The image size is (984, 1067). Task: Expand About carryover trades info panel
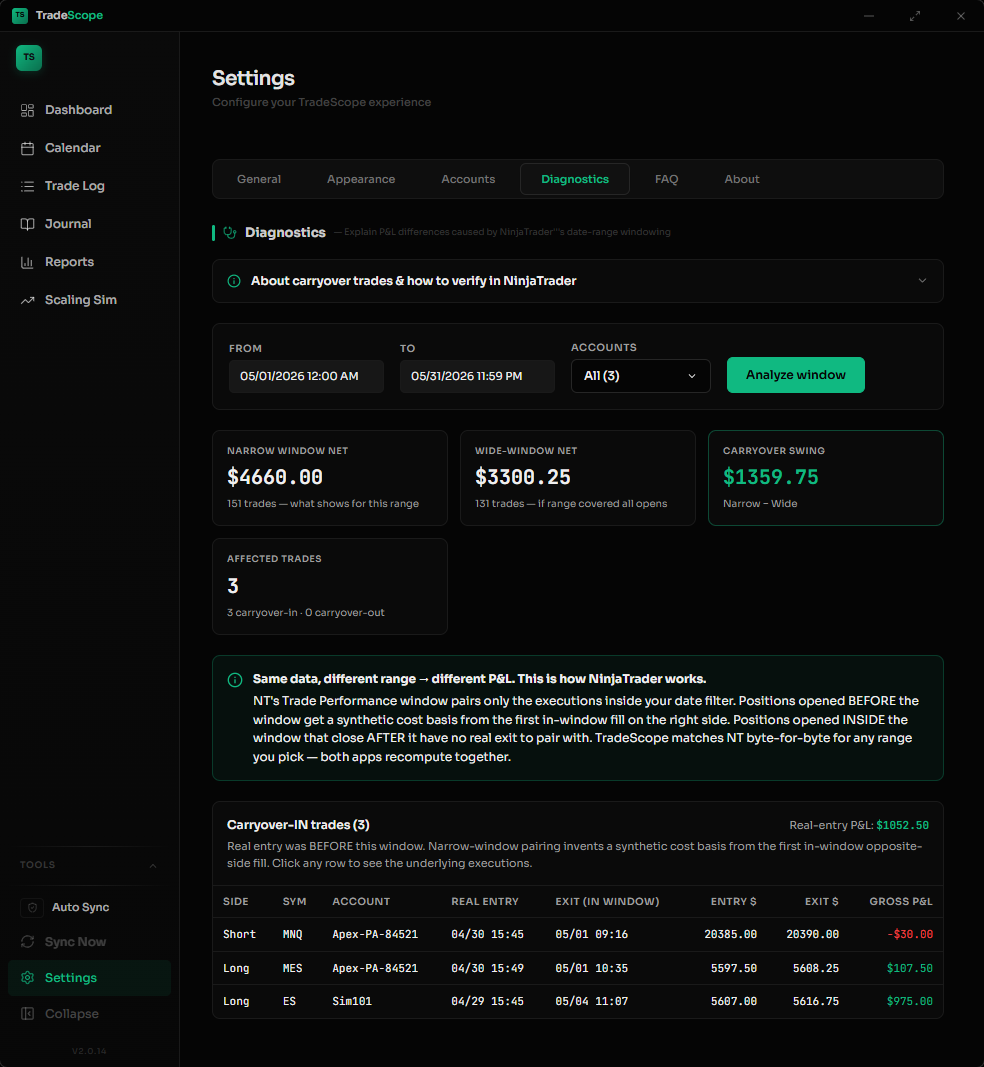[x=578, y=281]
